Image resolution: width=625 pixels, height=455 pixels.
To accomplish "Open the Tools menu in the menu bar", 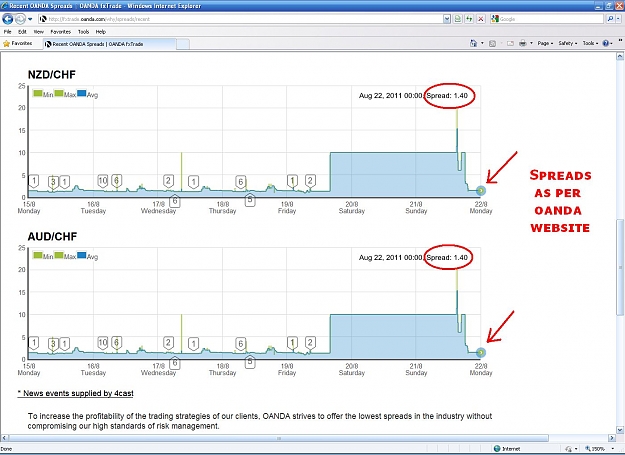I will pyautogui.click(x=83, y=31).
